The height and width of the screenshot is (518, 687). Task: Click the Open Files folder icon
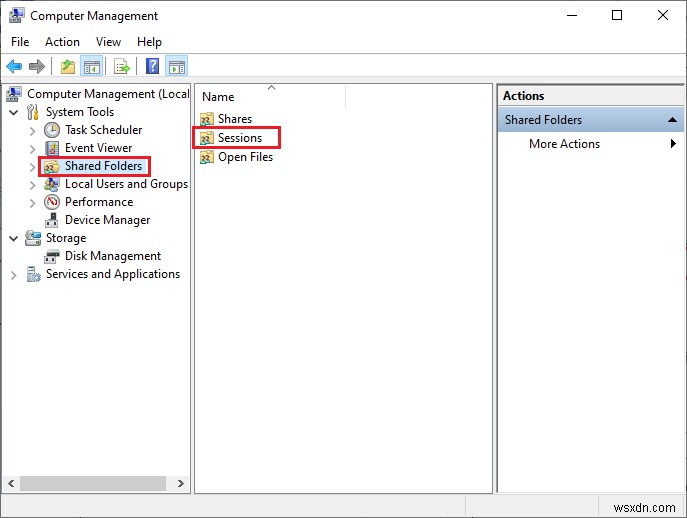coord(207,157)
